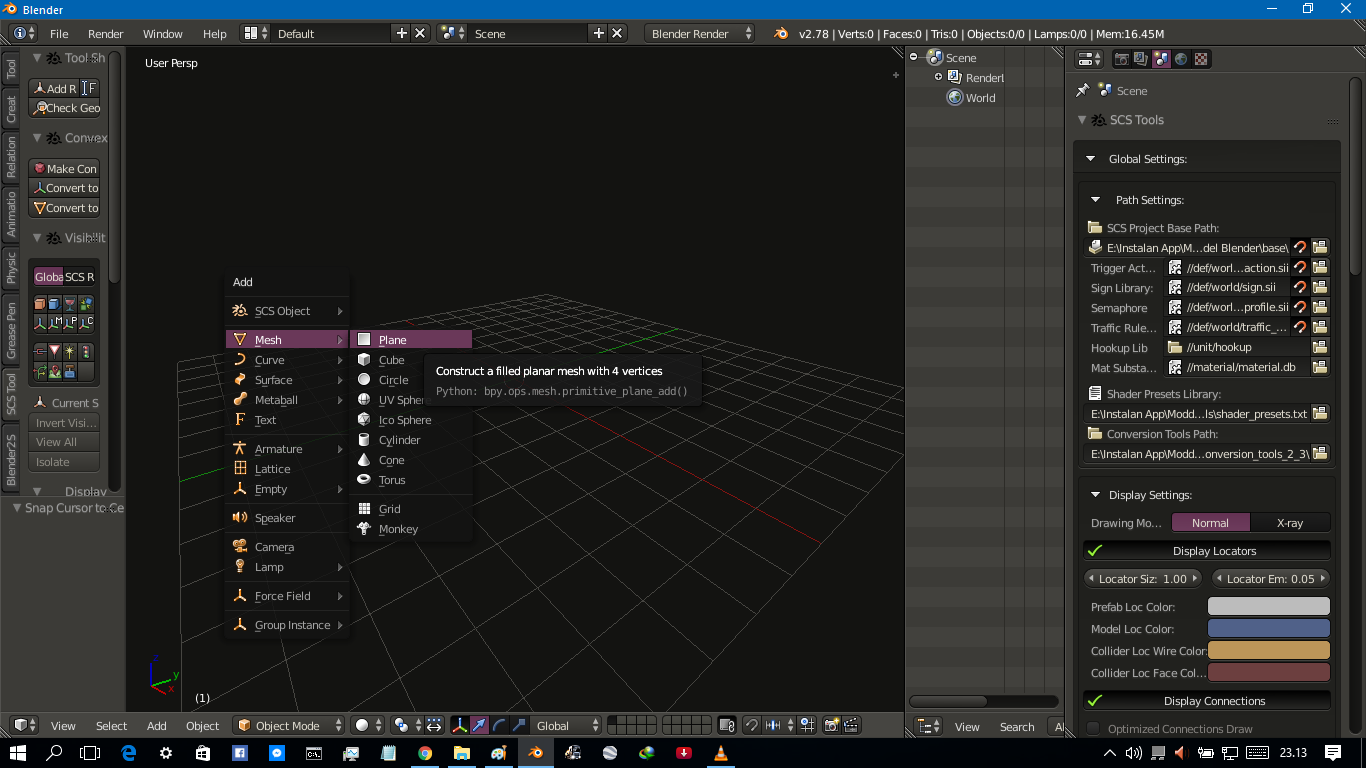Viewport: 1366px width, 768px height.
Task: Enable the snap magnet icon in viewport header
Action: click(x=751, y=726)
